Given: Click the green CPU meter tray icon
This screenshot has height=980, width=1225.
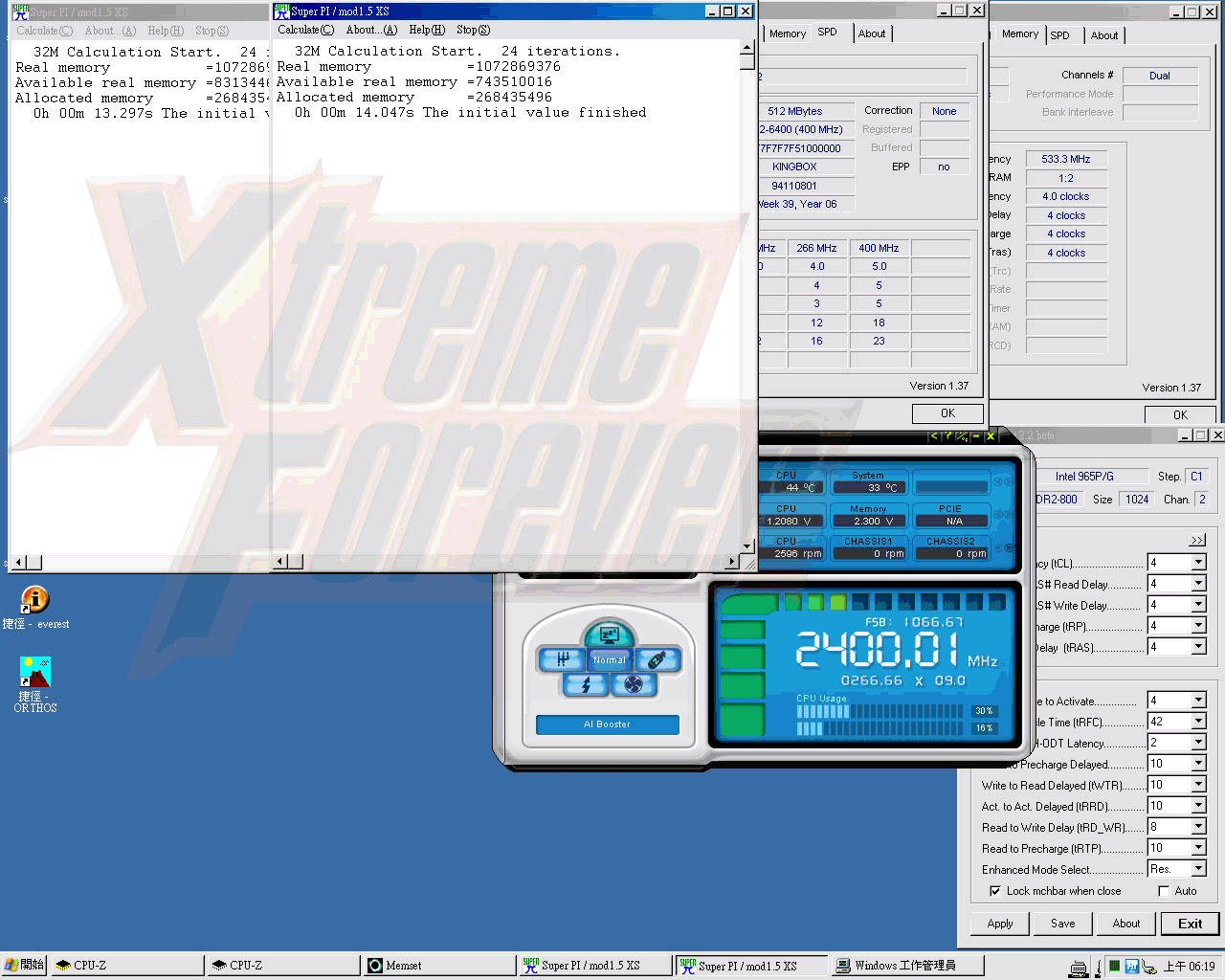Looking at the screenshot, I should [x=1114, y=967].
